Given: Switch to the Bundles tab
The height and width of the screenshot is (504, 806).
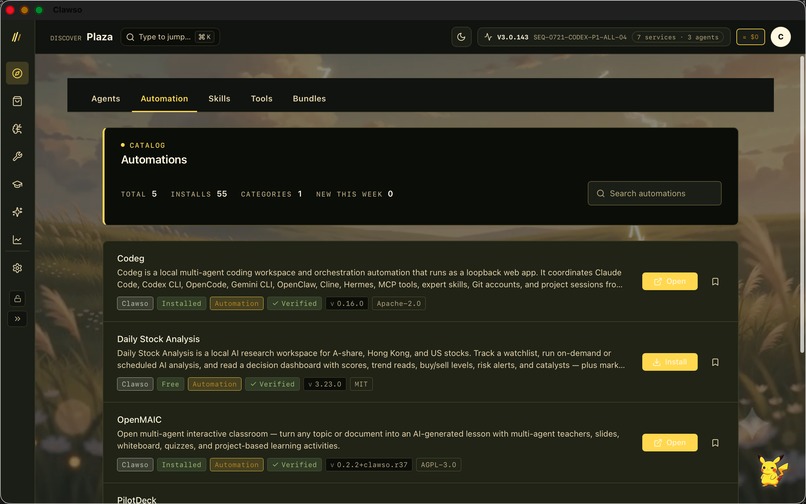Looking at the screenshot, I should pyautogui.click(x=309, y=99).
